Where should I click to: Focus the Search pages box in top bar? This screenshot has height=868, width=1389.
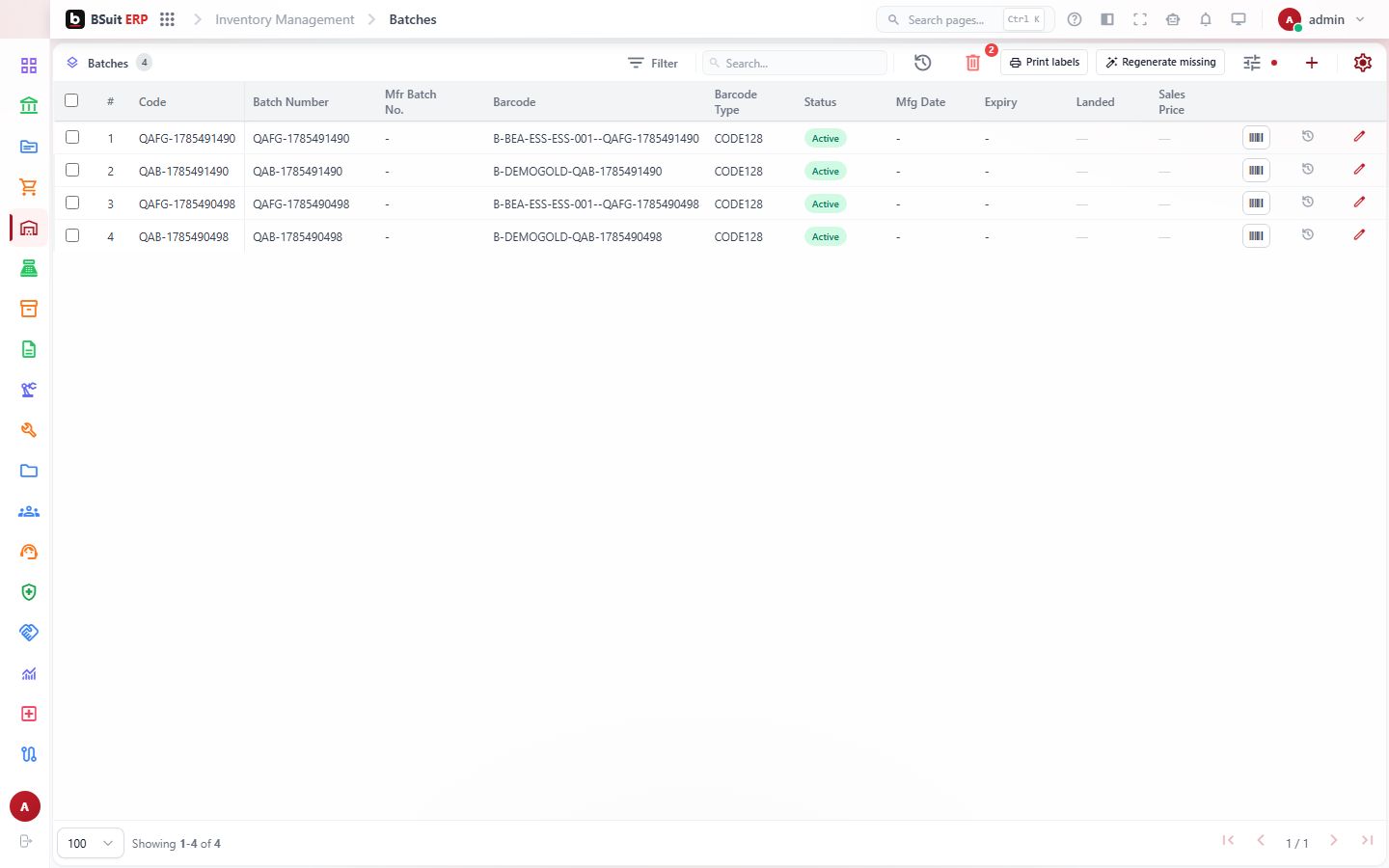(965, 19)
